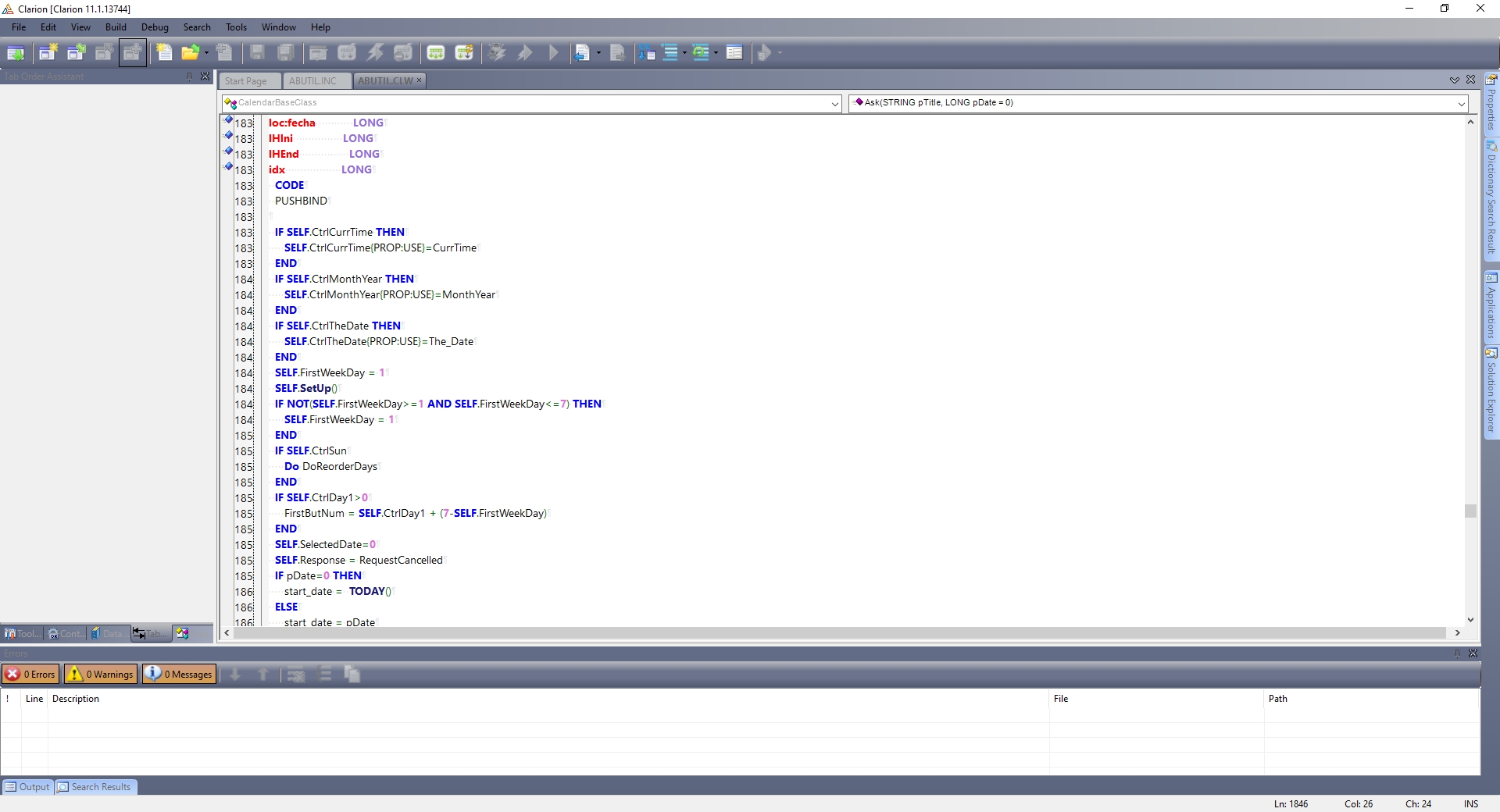
Task: Click the New File toolbar icon
Action: [164, 53]
